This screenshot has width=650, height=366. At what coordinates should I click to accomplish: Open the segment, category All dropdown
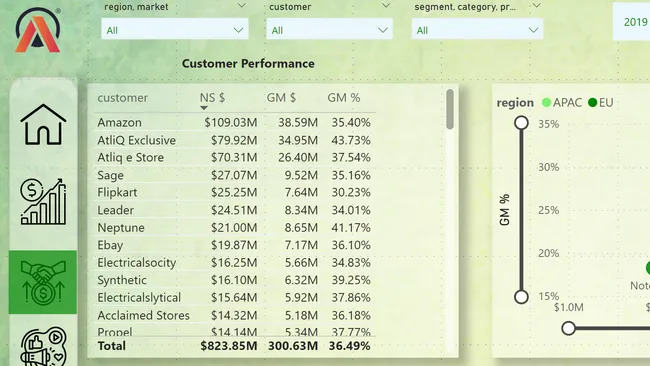click(477, 30)
